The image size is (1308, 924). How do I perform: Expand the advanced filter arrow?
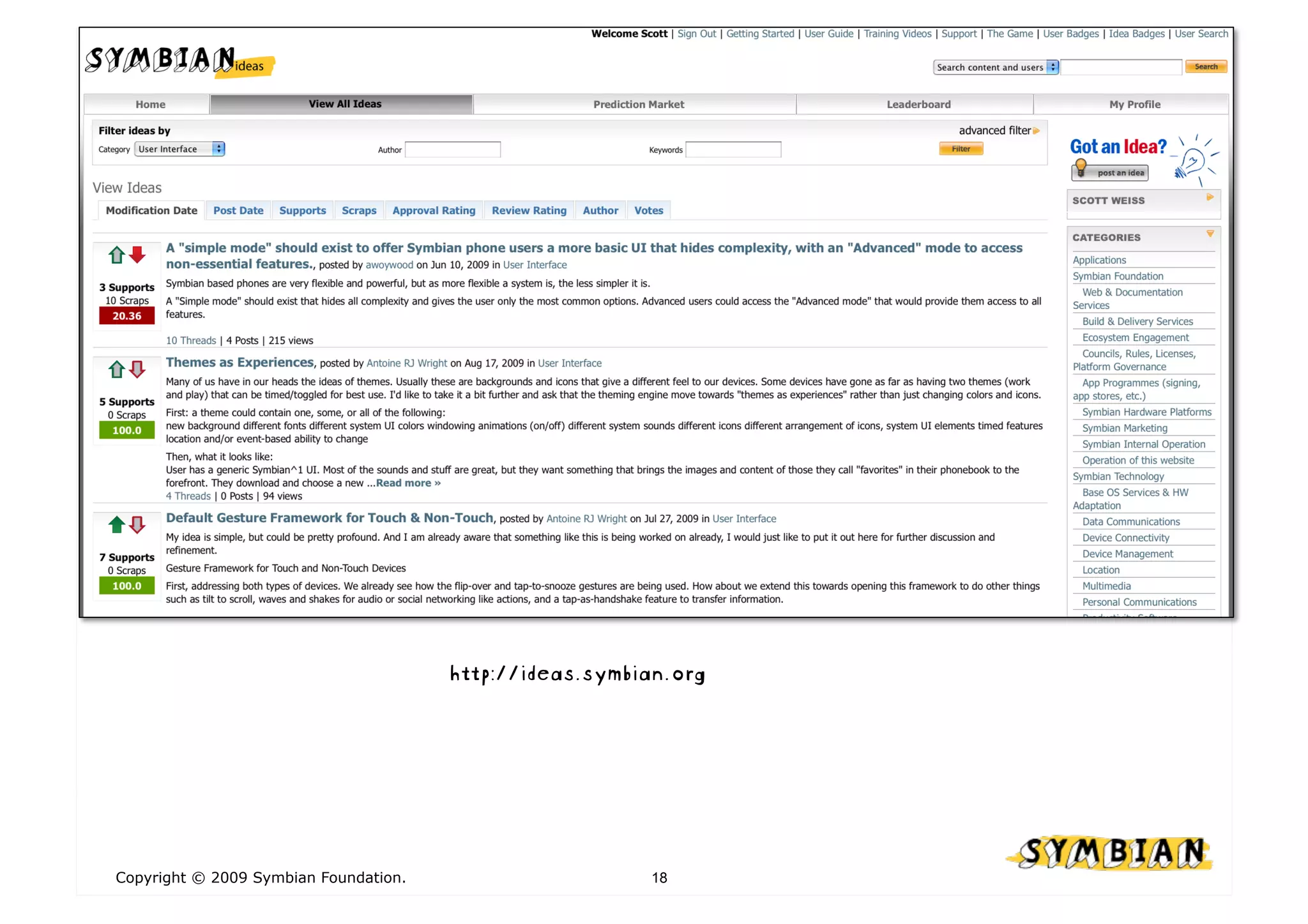1037,130
